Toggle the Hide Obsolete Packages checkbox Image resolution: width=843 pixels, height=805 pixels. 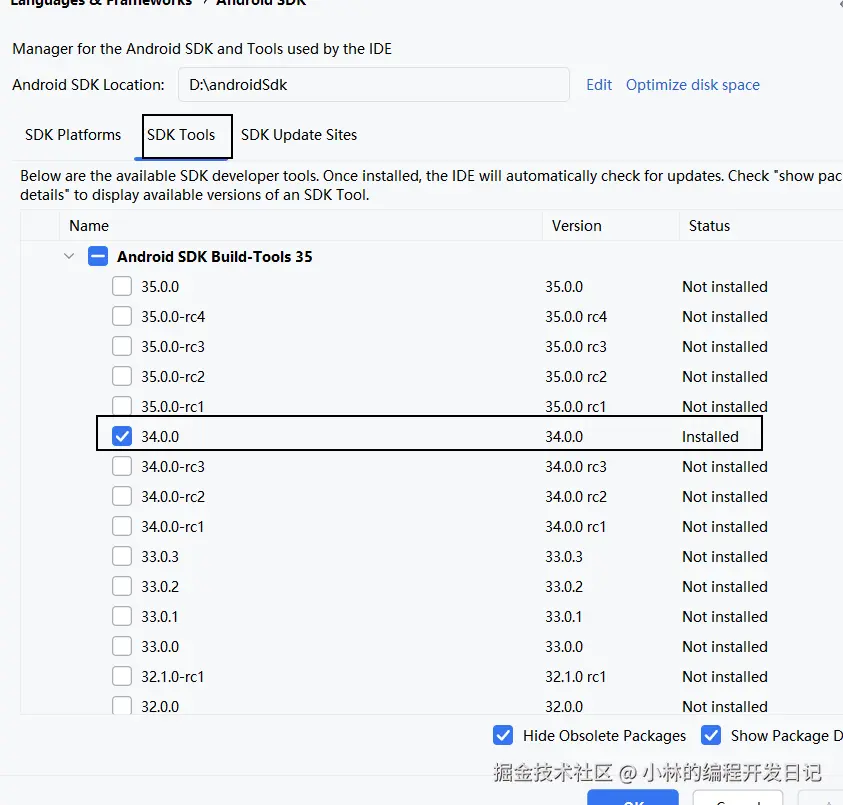(503, 735)
